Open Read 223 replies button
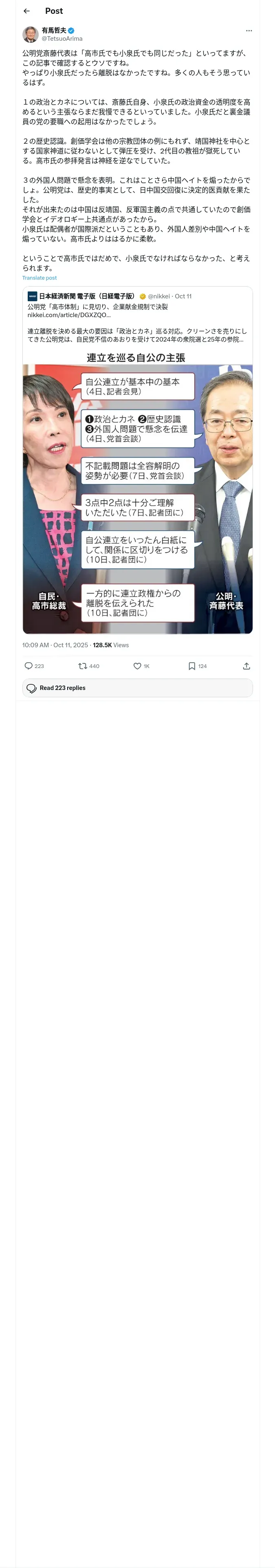 click(x=137, y=688)
